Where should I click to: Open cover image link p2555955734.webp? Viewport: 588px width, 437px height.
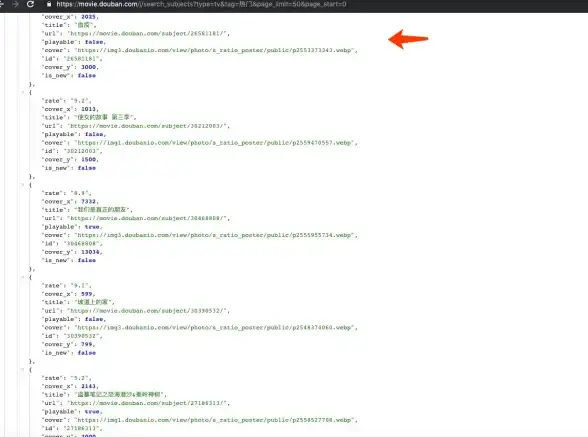pyautogui.click(x=214, y=235)
